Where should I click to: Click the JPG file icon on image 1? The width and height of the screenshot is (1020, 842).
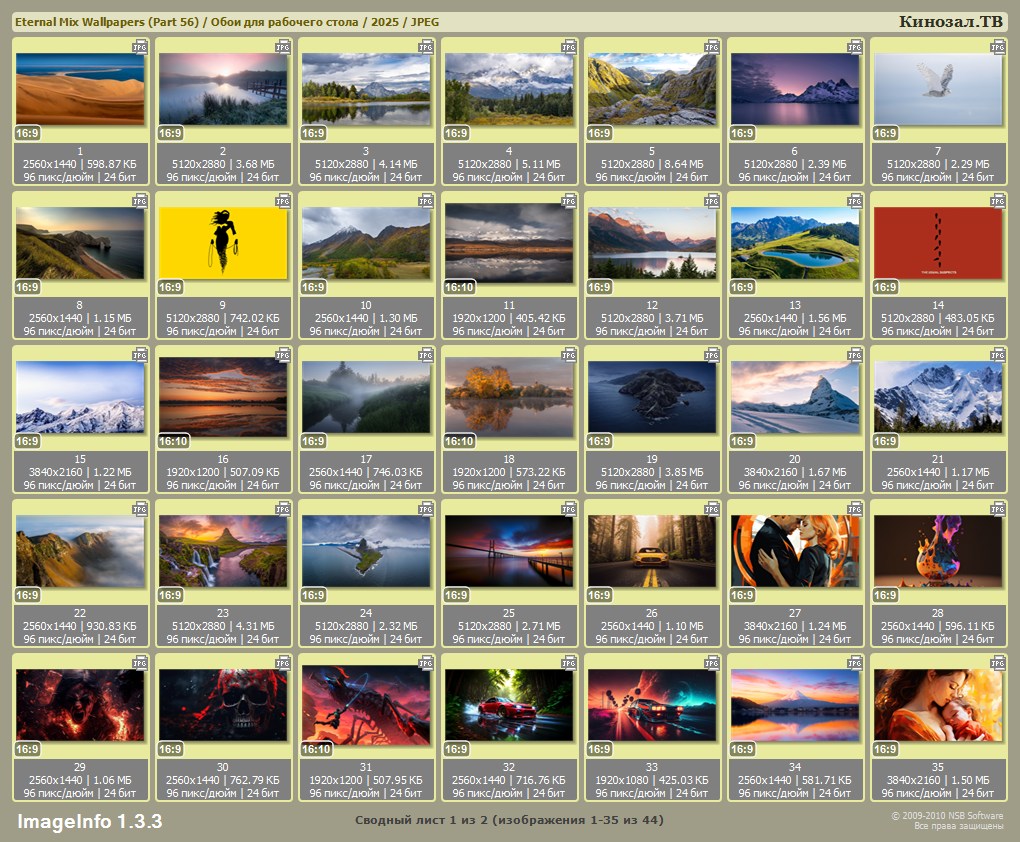click(140, 47)
